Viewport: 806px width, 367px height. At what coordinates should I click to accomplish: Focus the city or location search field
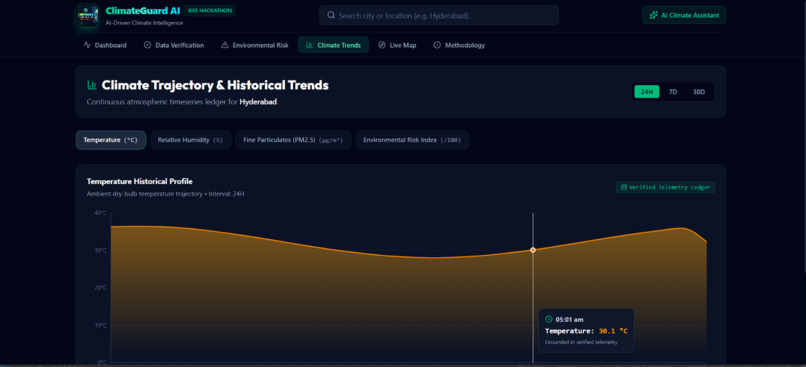point(439,15)
